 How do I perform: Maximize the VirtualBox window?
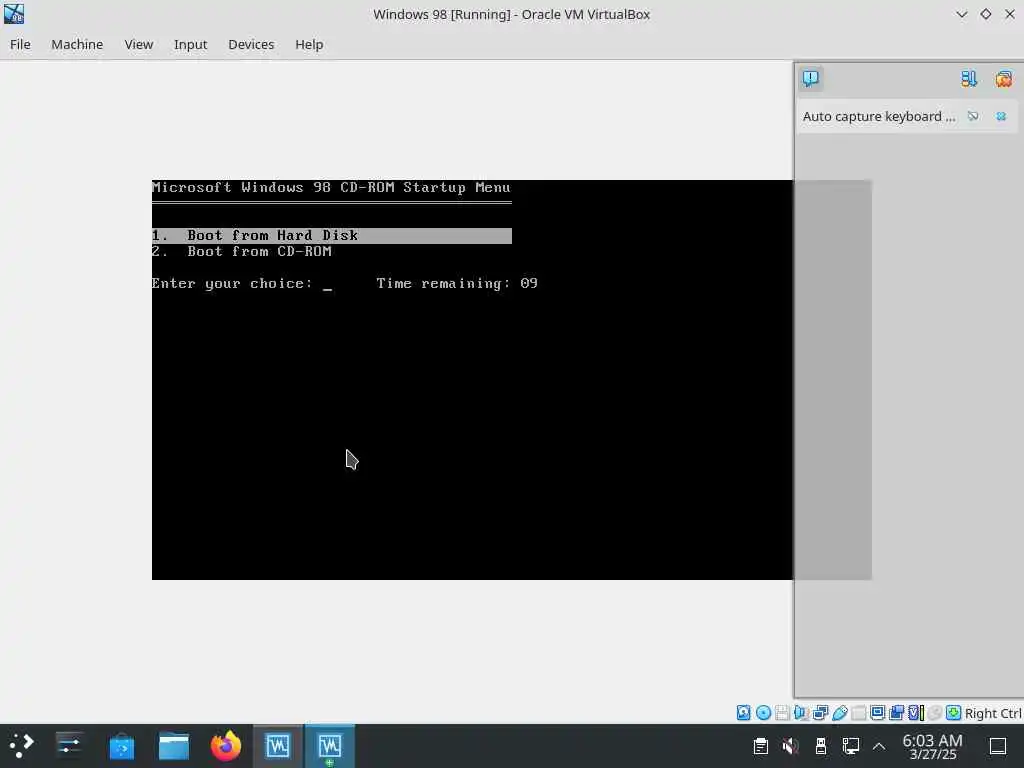coord(985,14)
